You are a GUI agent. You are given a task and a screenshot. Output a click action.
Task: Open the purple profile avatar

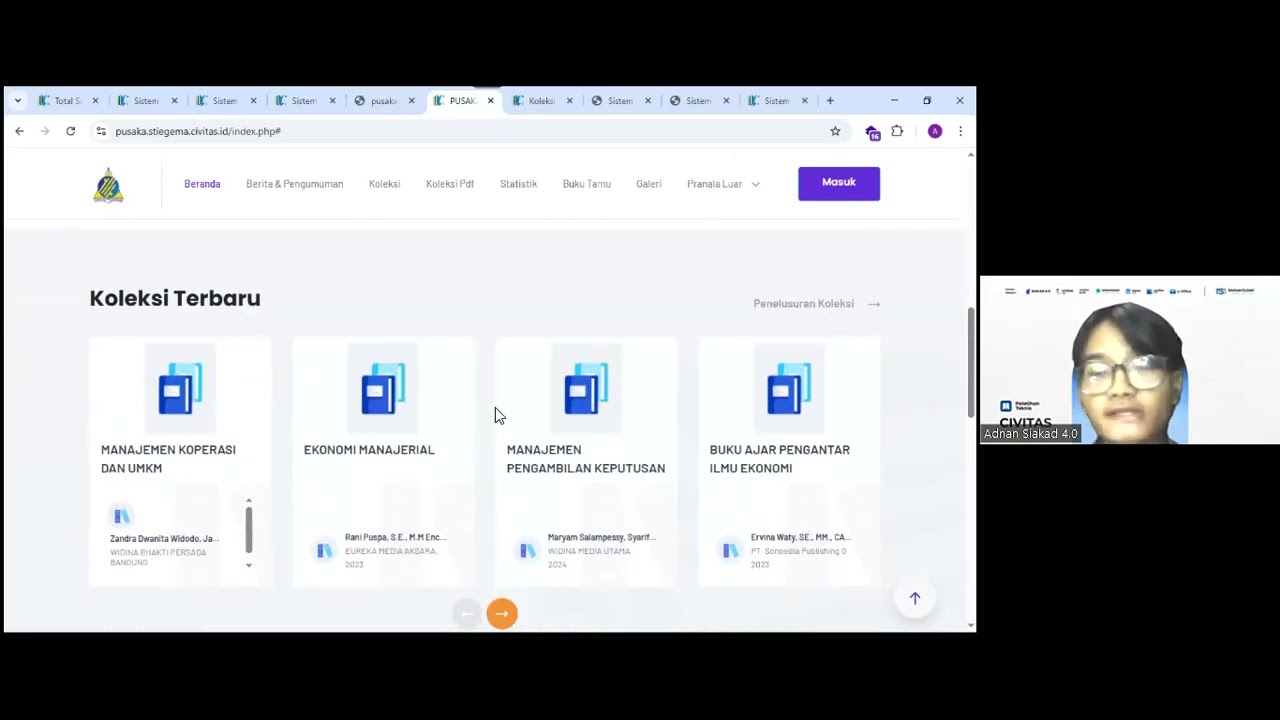tap(935, 131)
